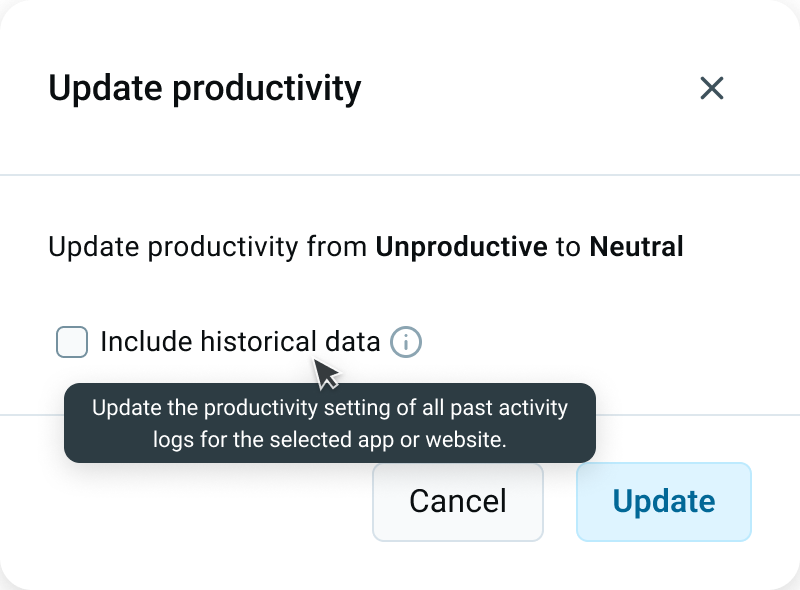The width and height of the screenshot is (800, 590).
Task: Click the dark tooltip about past activity logs
Action: (330, 423)
